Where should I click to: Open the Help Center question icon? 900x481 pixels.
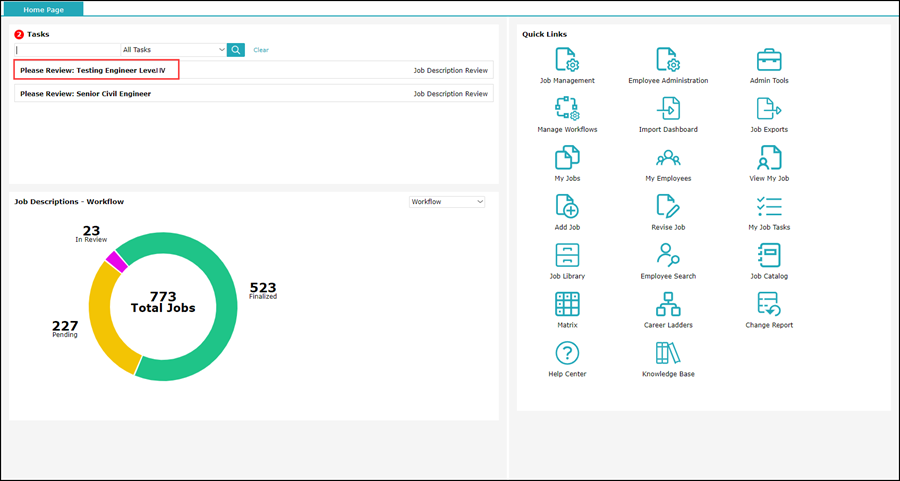567,352
